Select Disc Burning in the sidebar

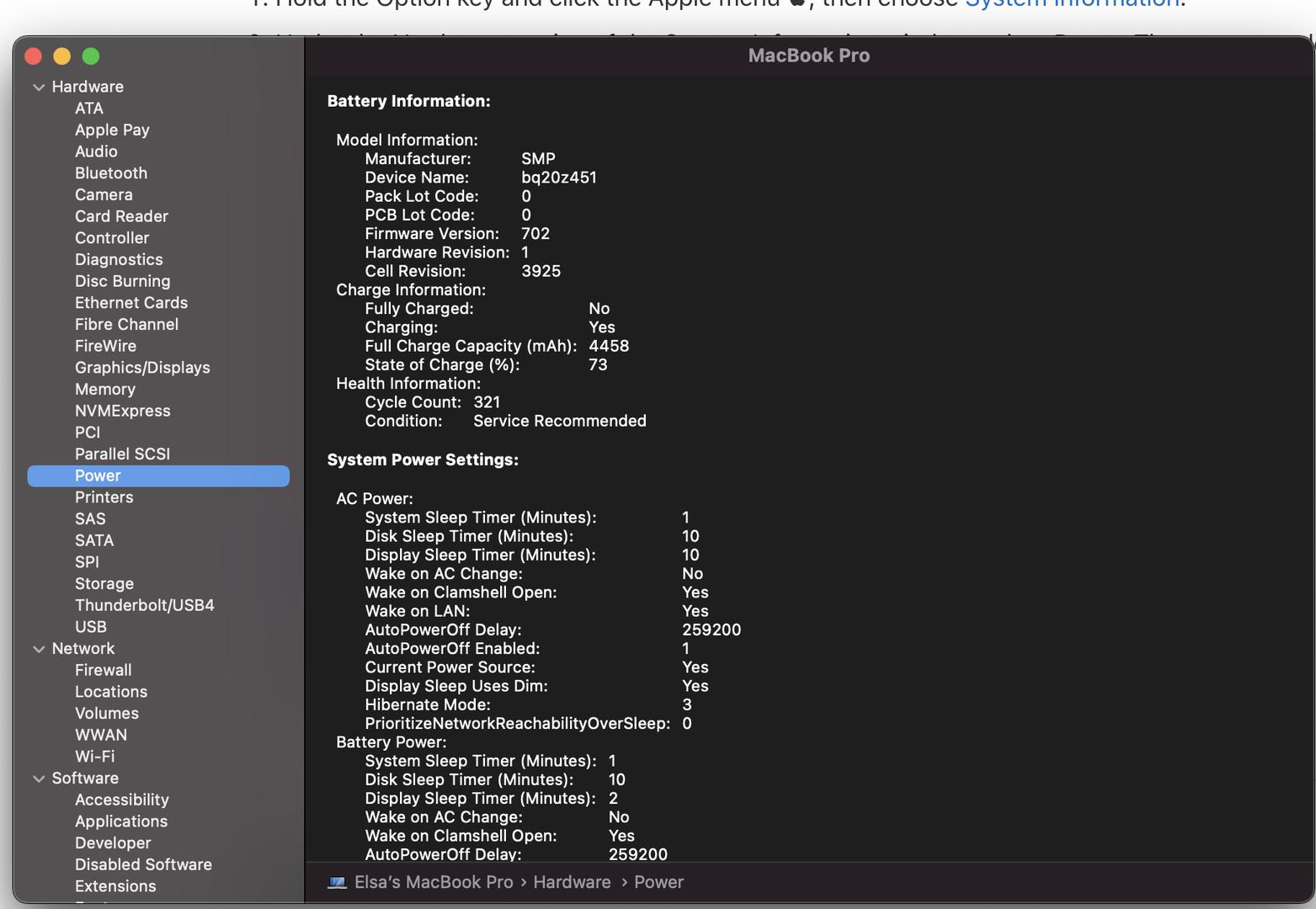tap(122, 281)
